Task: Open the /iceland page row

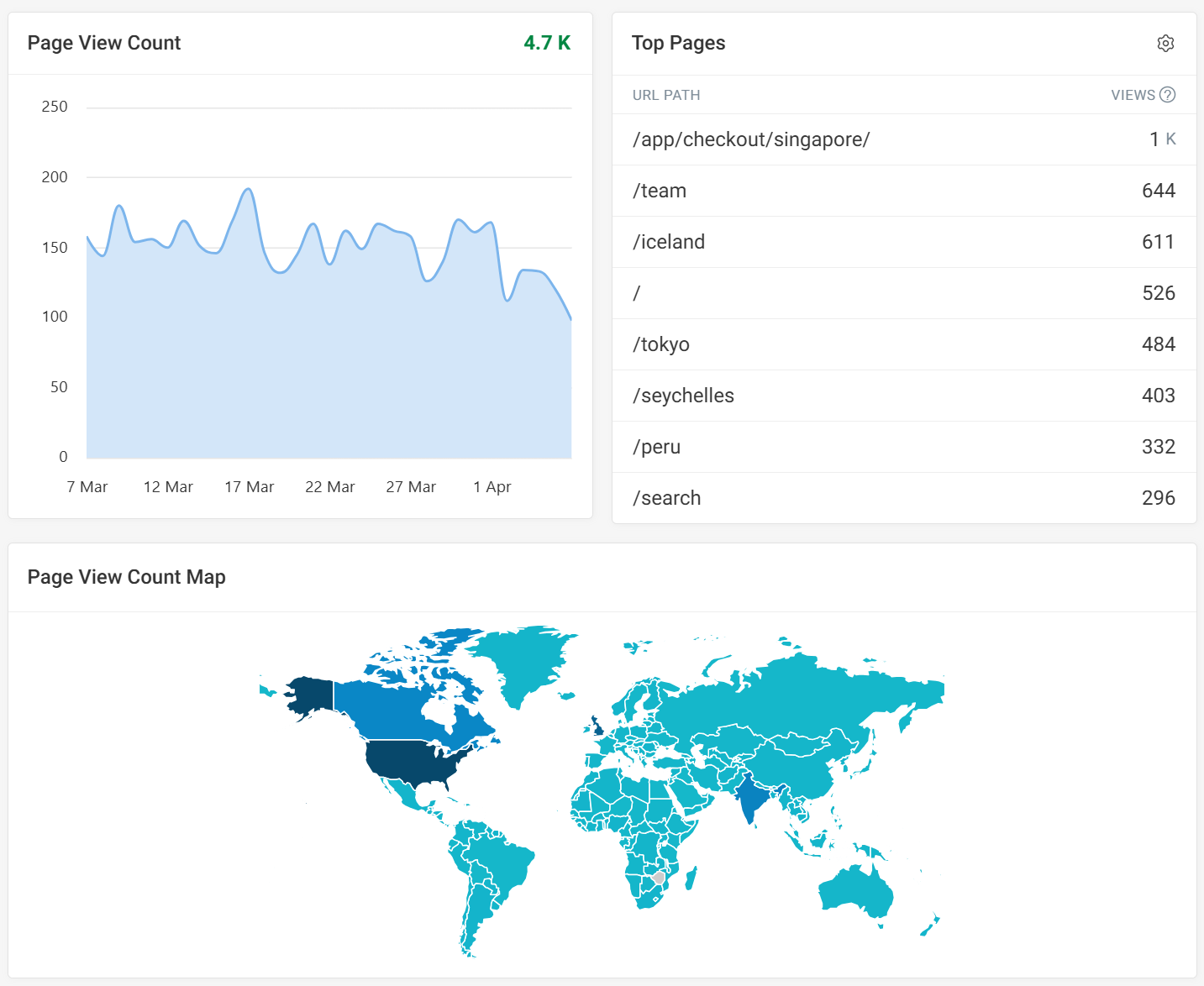Action: pyautogui.click(x=669, y=242)
